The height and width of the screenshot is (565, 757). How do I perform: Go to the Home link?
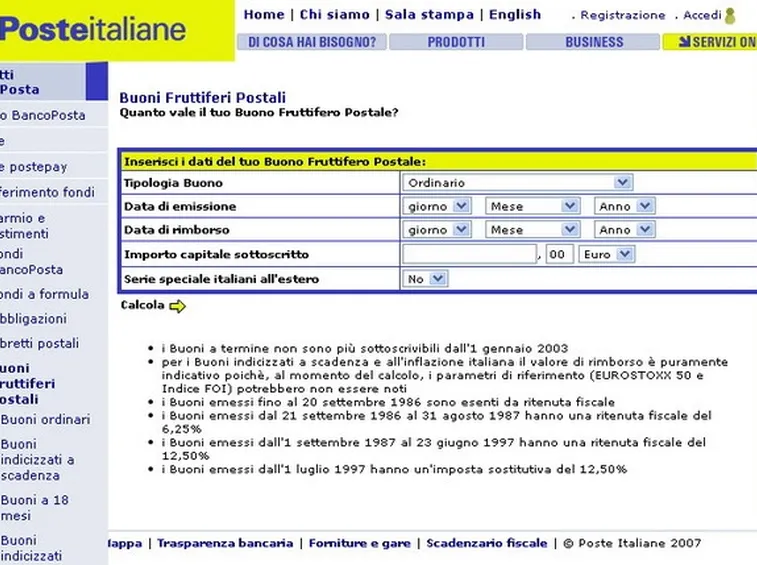coord(264,14)
